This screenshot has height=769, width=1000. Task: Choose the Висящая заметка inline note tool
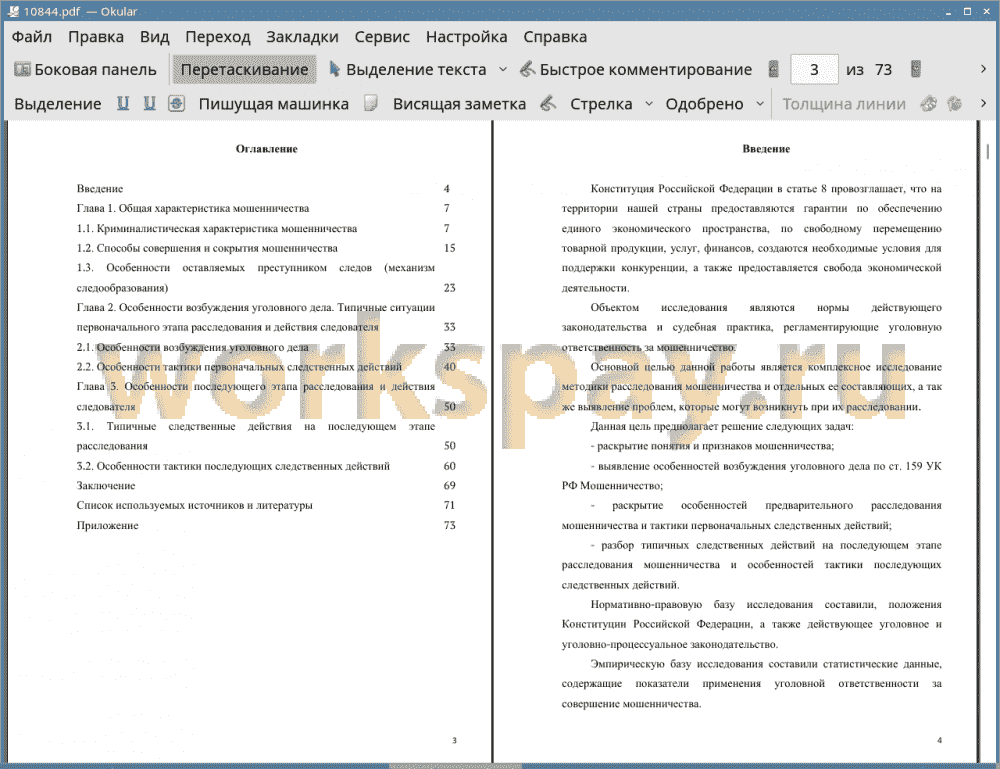point(459,104)
